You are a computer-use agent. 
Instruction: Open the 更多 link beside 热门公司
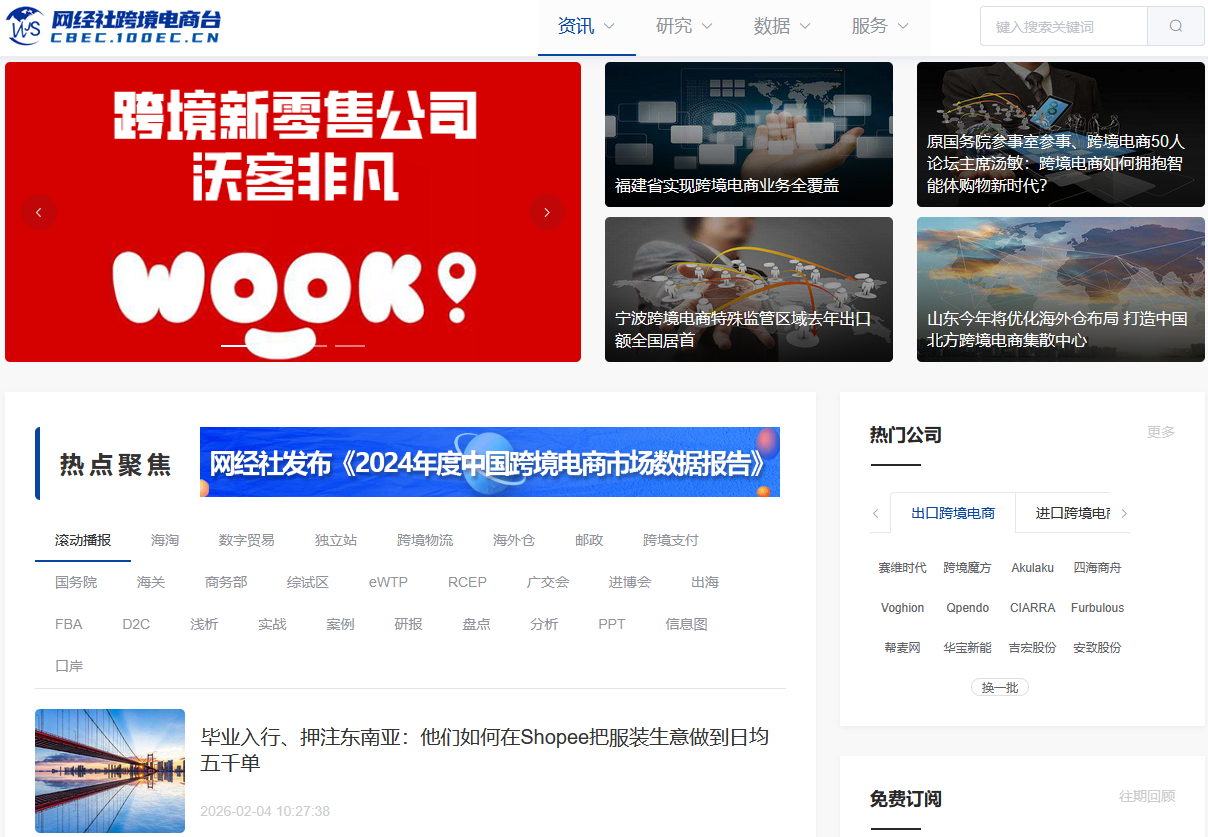click(1161, 432)
